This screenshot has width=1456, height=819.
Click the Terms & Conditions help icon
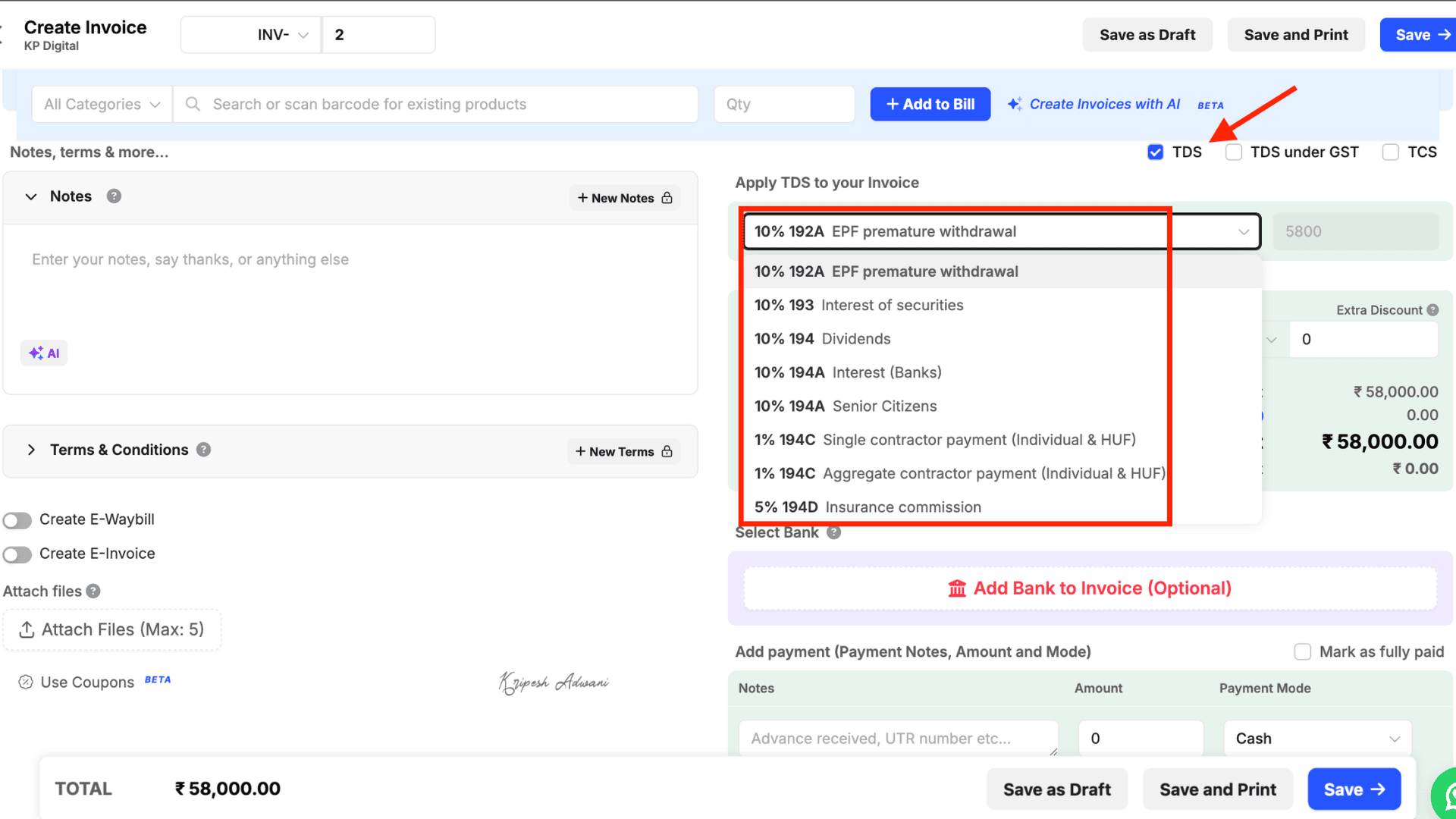(x=203, y=450)
